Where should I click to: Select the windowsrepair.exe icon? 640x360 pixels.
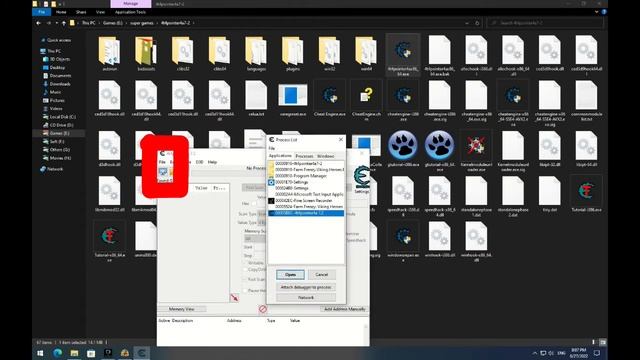click(x=403, y=236)
